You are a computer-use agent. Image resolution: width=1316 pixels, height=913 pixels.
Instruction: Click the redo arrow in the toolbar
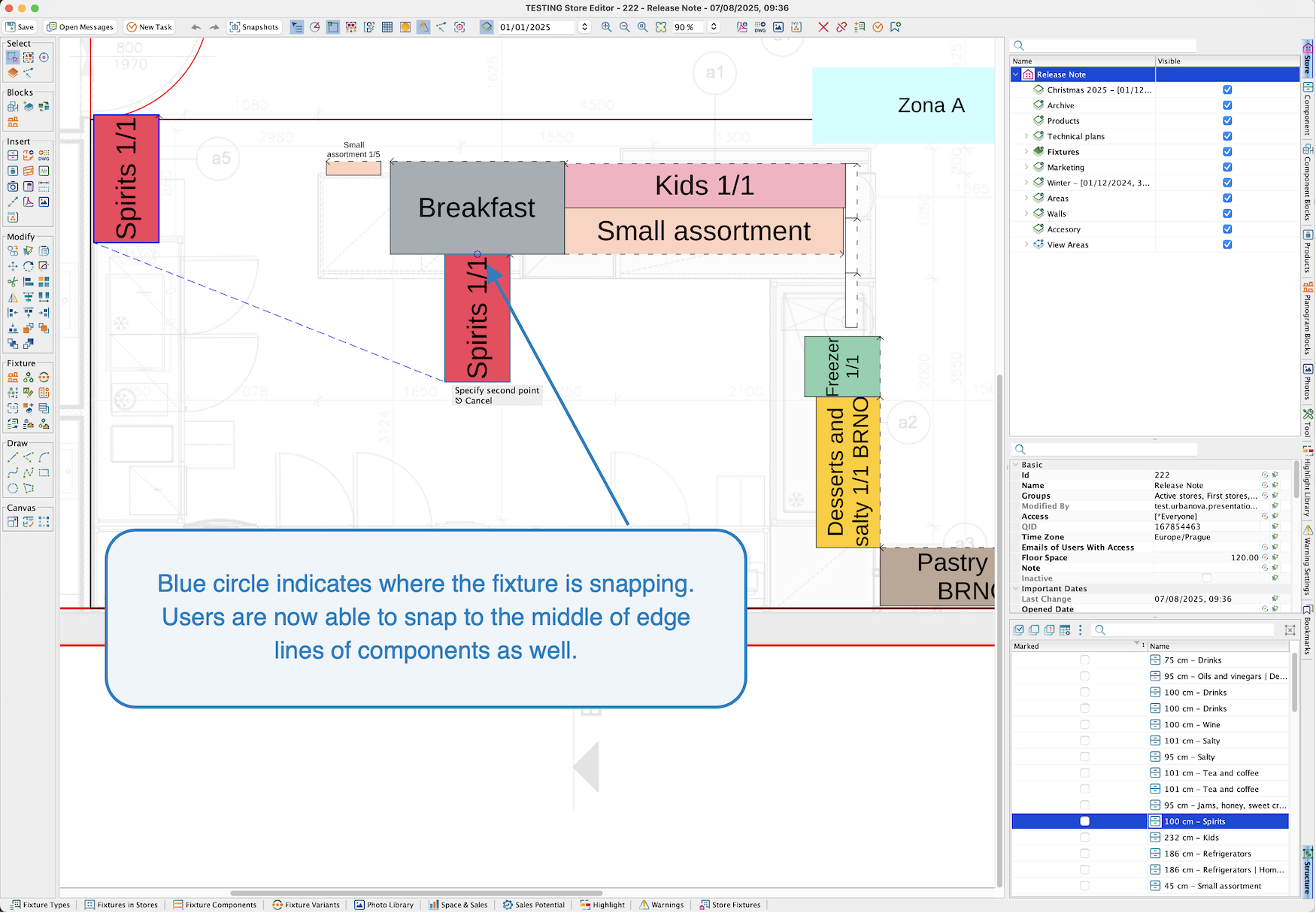pos(214,27)
